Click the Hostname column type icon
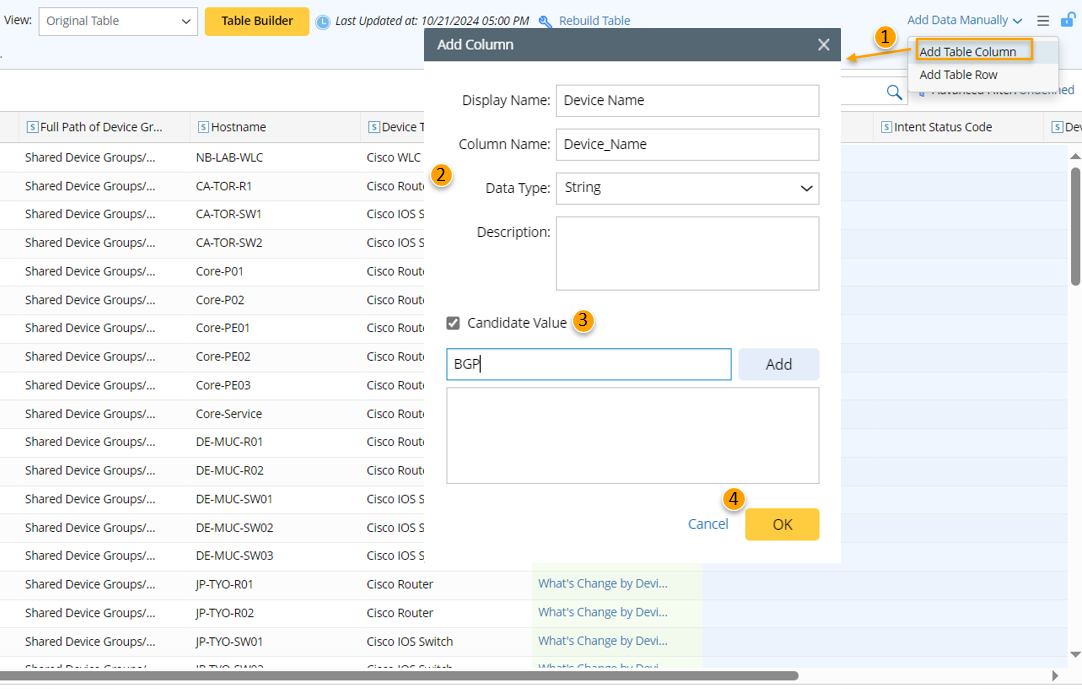The height and width of the screenshot is (689, 1082). [203, 127]
